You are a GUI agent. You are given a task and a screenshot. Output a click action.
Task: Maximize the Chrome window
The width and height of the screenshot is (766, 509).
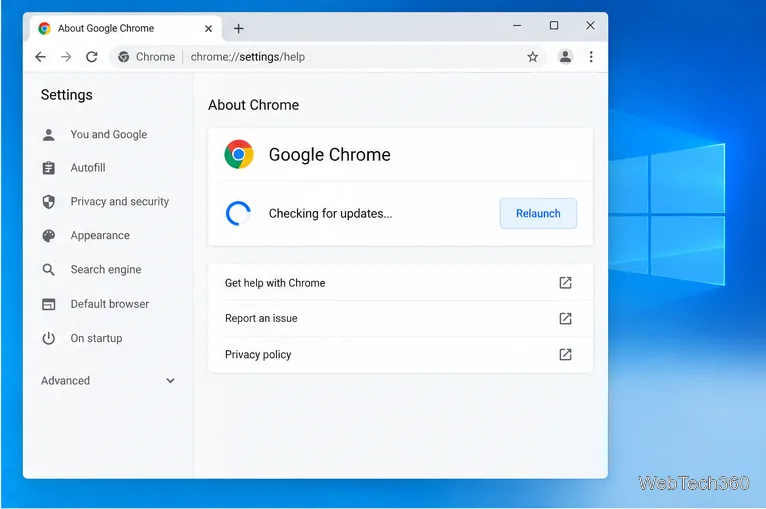[x=554, y=25]
